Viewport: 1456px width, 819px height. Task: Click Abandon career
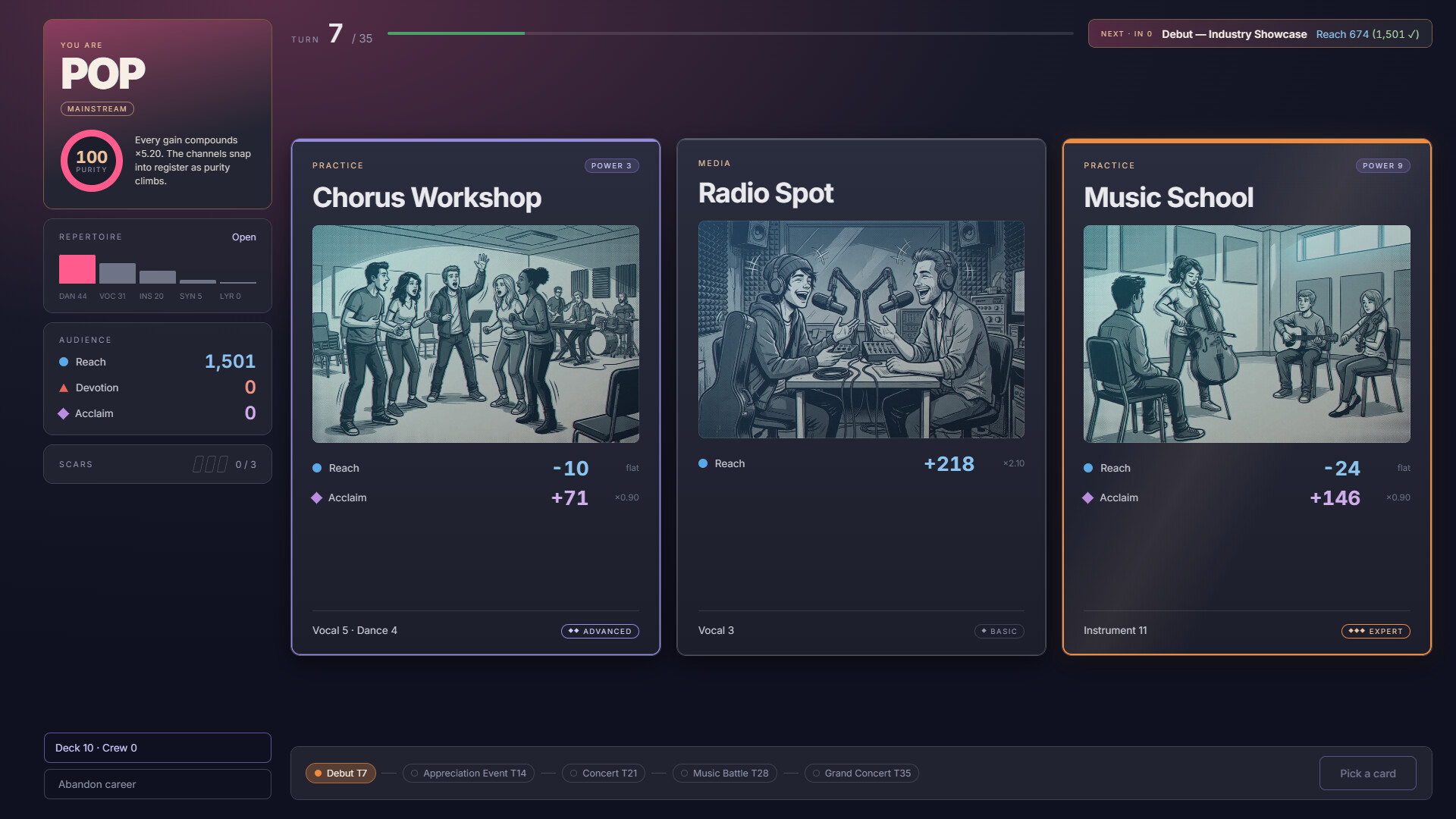[158, 784]
